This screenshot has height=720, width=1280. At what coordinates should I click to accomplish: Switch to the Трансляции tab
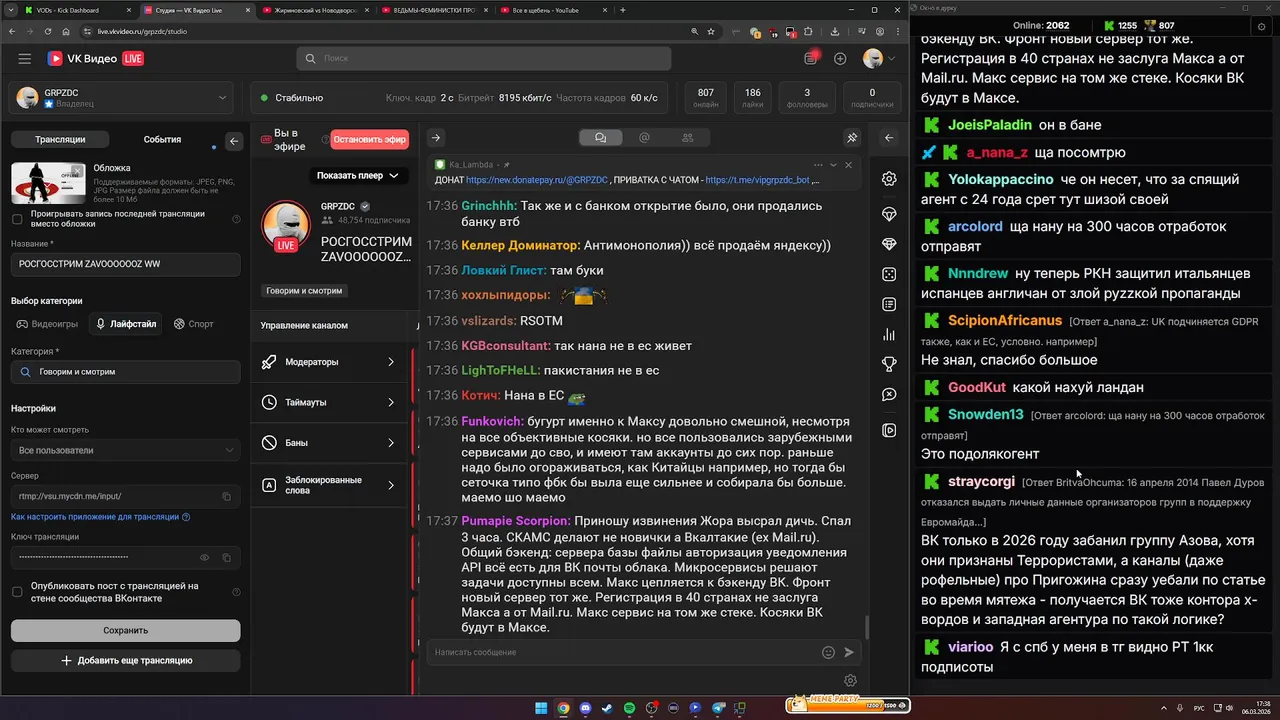tap(60, 140)
